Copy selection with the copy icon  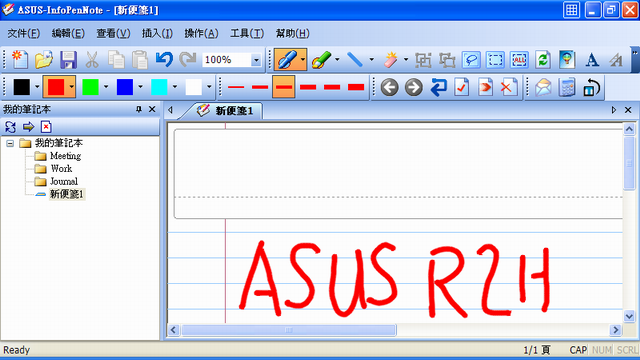coord(116,60)
